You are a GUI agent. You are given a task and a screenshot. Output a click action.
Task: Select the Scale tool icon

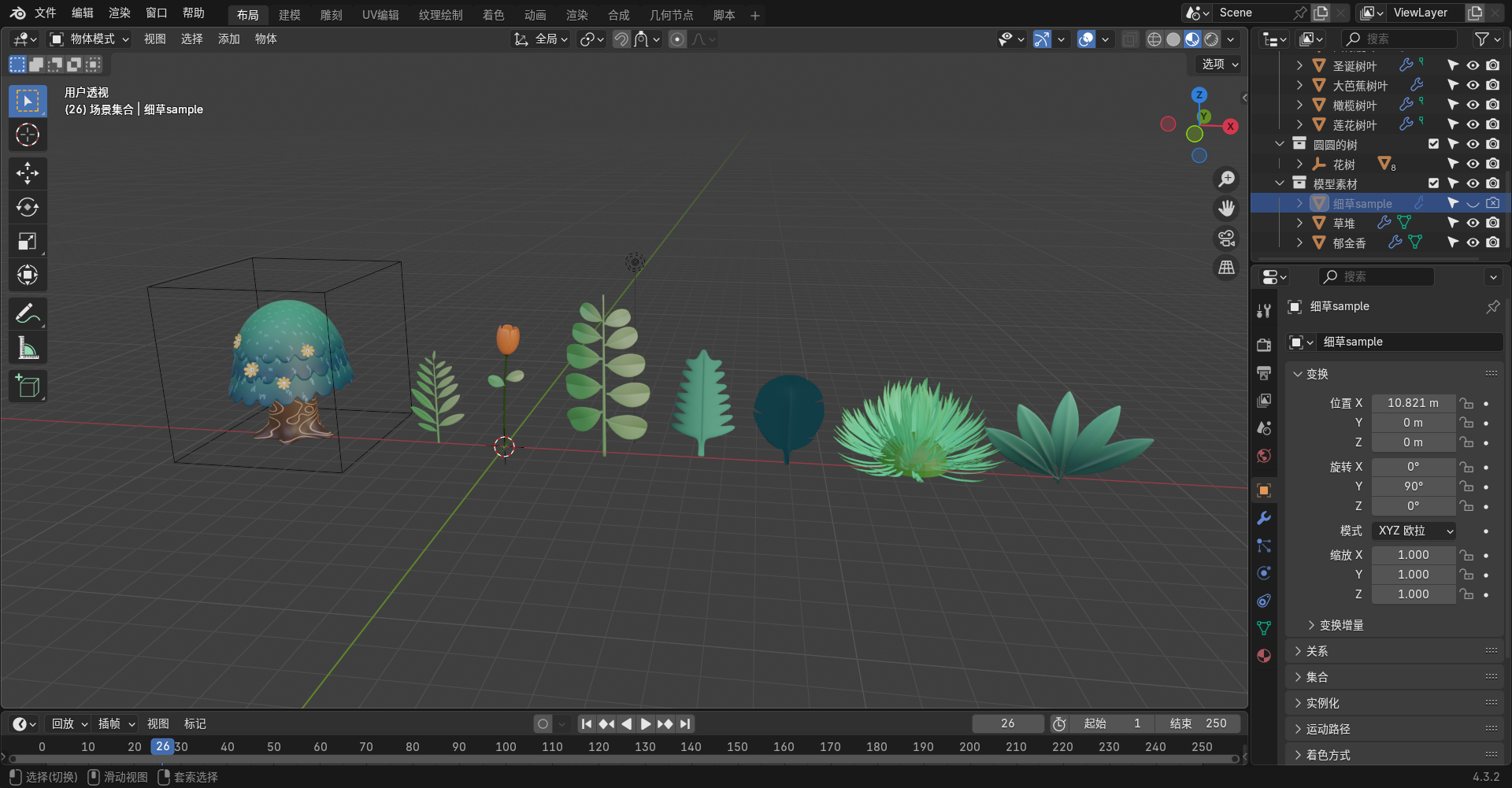[28, 242]
